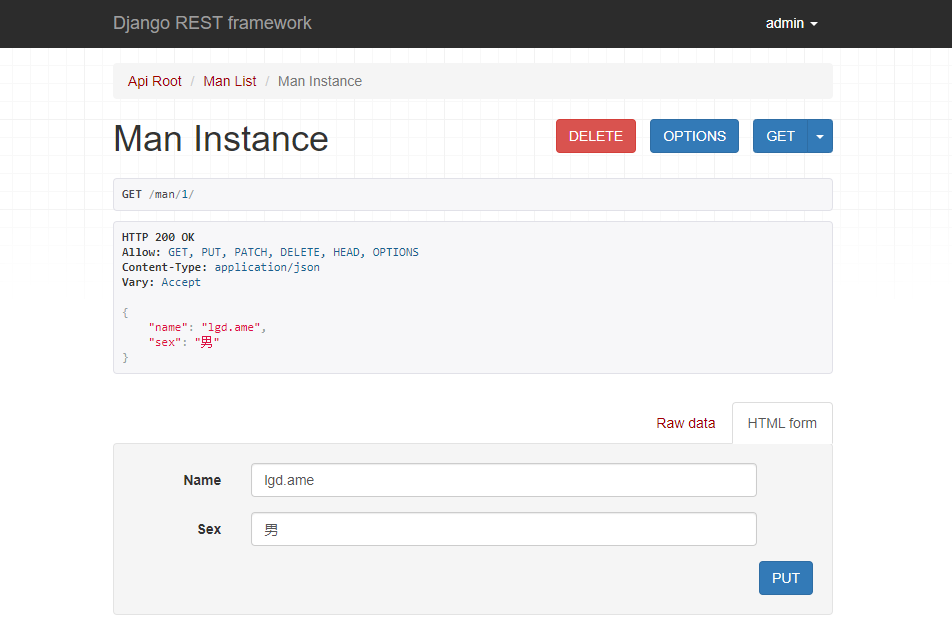Navigate to Api Root via breadcrumb
The image size is (952, 621).
(154, 81)
